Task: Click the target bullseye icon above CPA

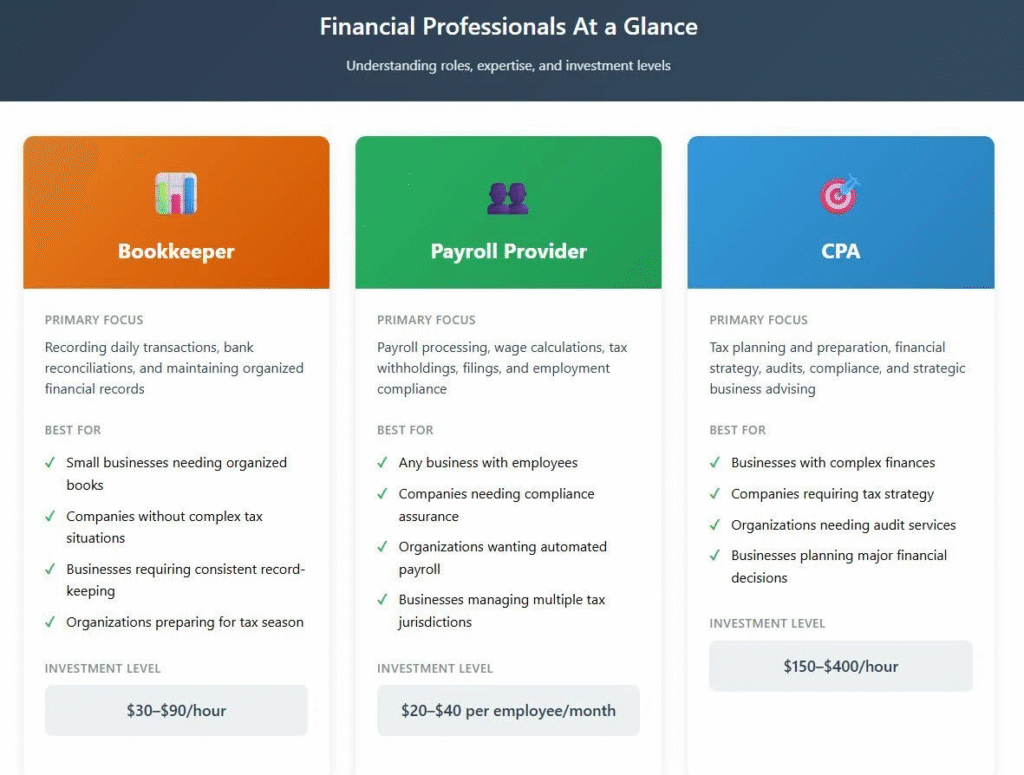Action: click(840, 195)
